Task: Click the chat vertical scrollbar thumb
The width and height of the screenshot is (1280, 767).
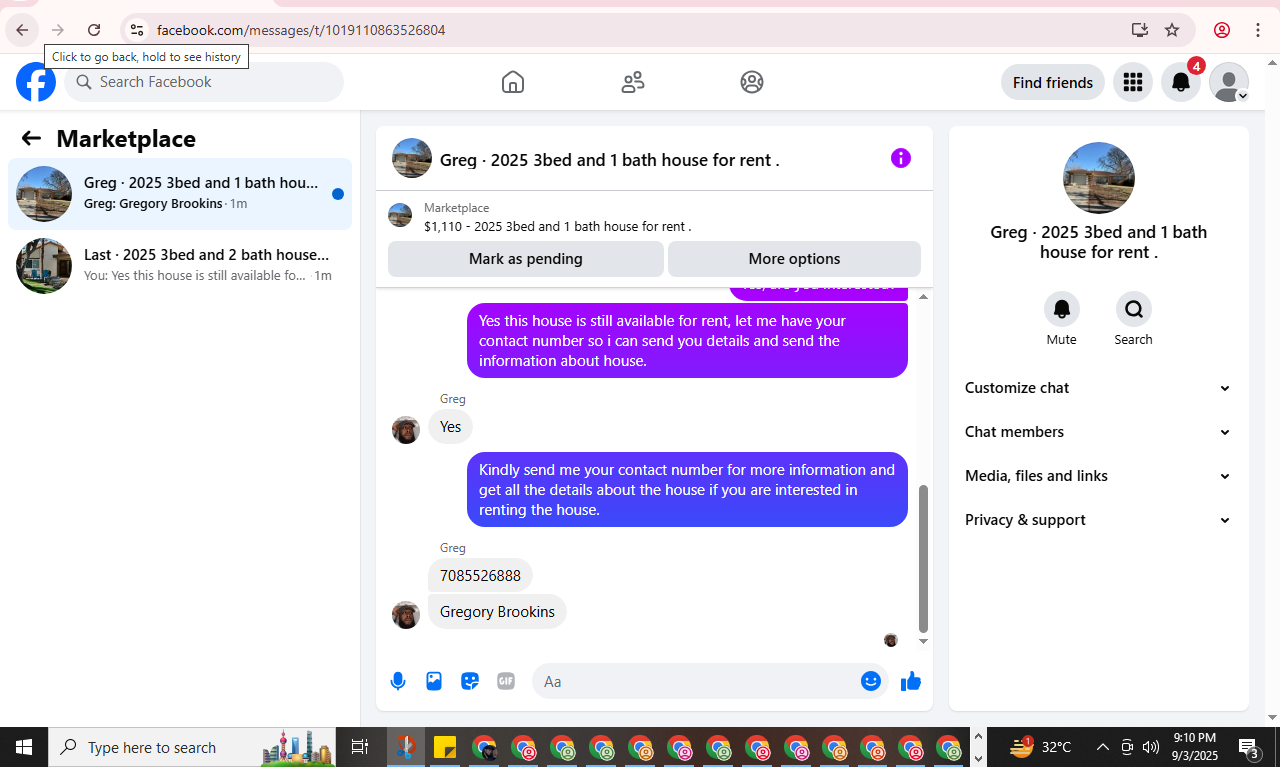Action: [923, 559]
